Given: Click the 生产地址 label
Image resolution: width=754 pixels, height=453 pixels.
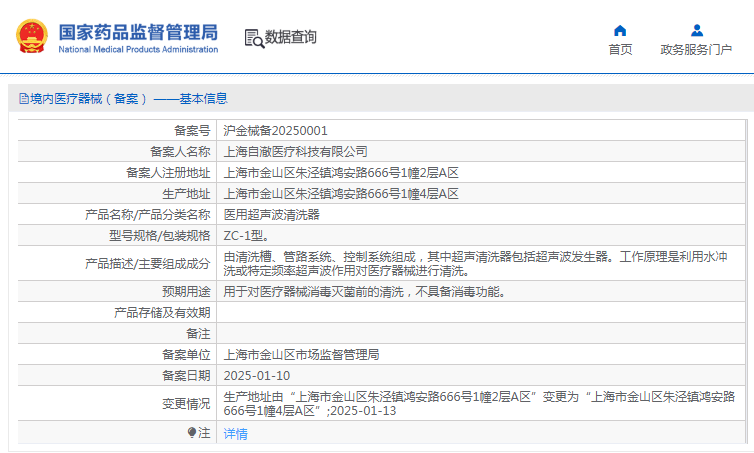Looking at the screenshot, I should (187, 194).
